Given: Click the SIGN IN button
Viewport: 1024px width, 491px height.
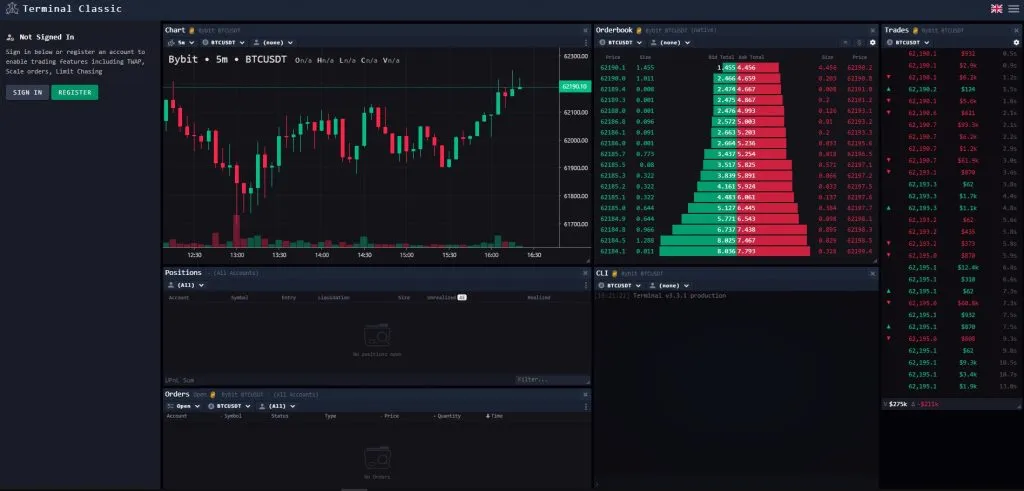Looking at the screenshot, I should [x=27, y=92].
